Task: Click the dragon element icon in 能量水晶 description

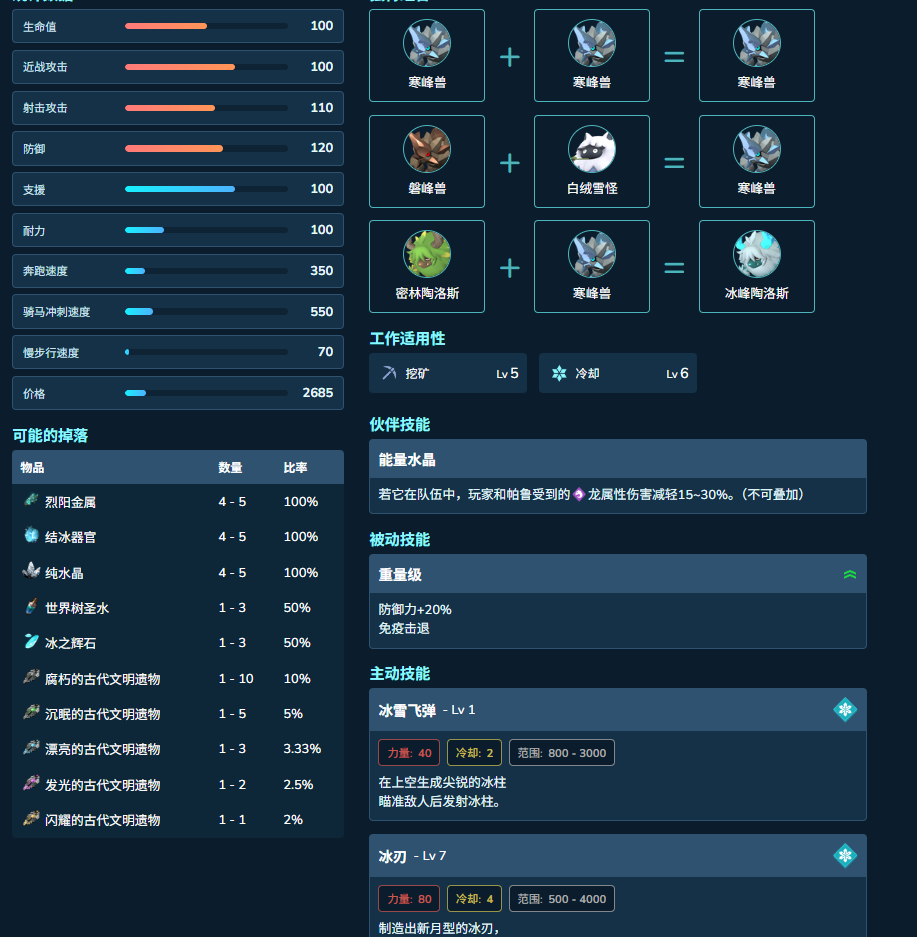Action: point(579,495)
